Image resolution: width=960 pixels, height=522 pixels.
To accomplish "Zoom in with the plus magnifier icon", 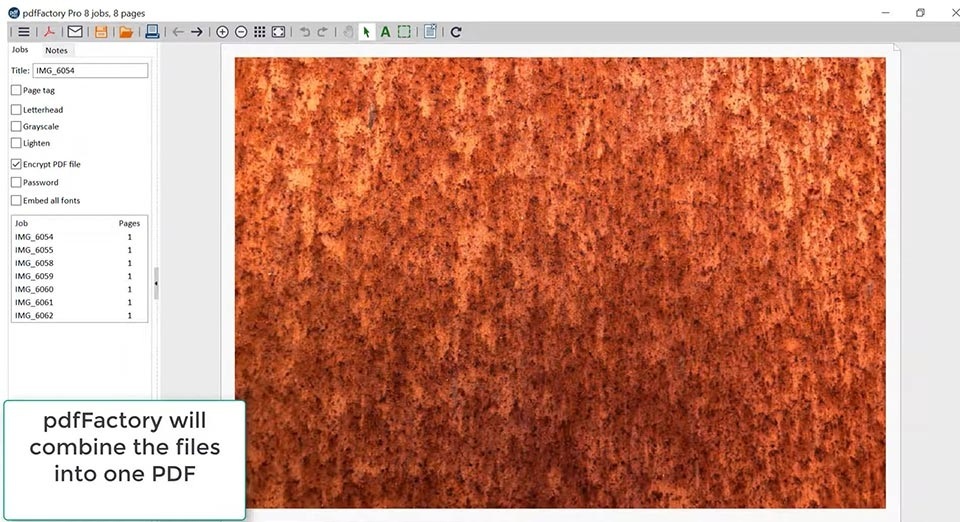I will tap(222, 32).
